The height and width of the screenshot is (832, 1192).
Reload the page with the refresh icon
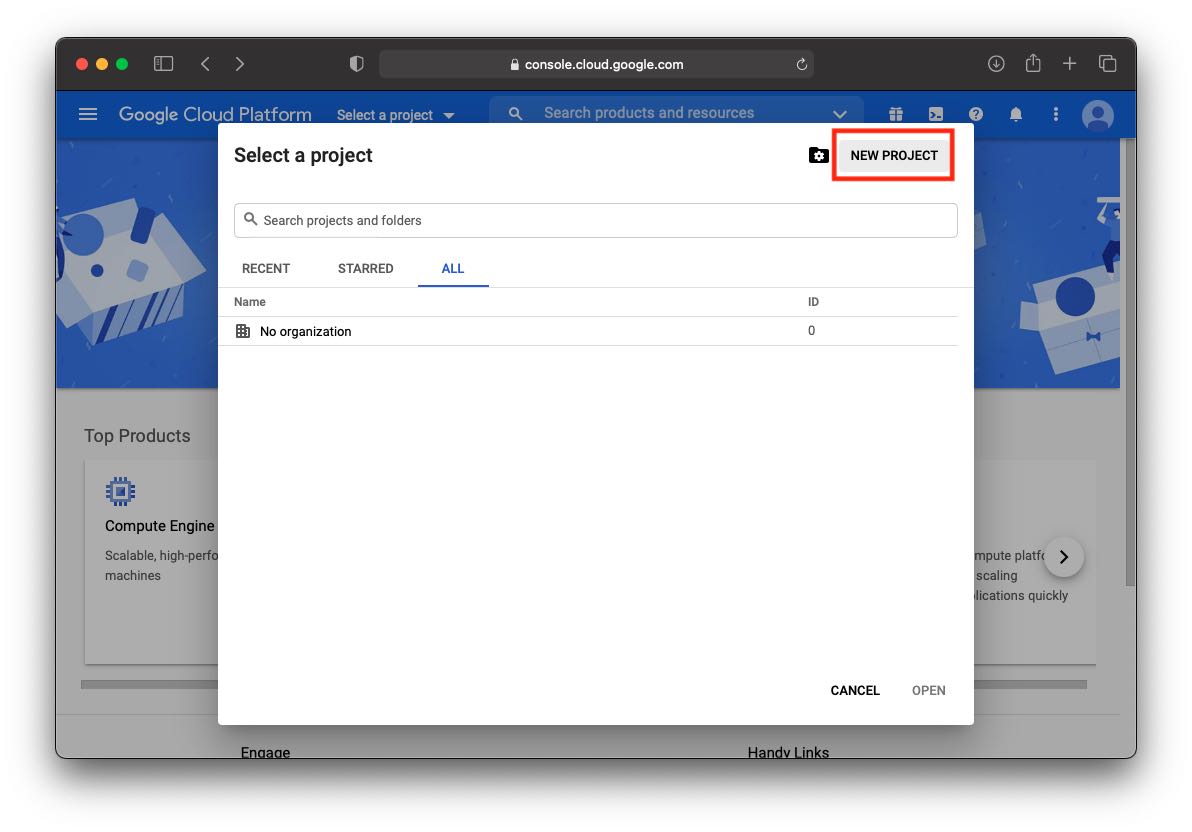pos(801,65)
